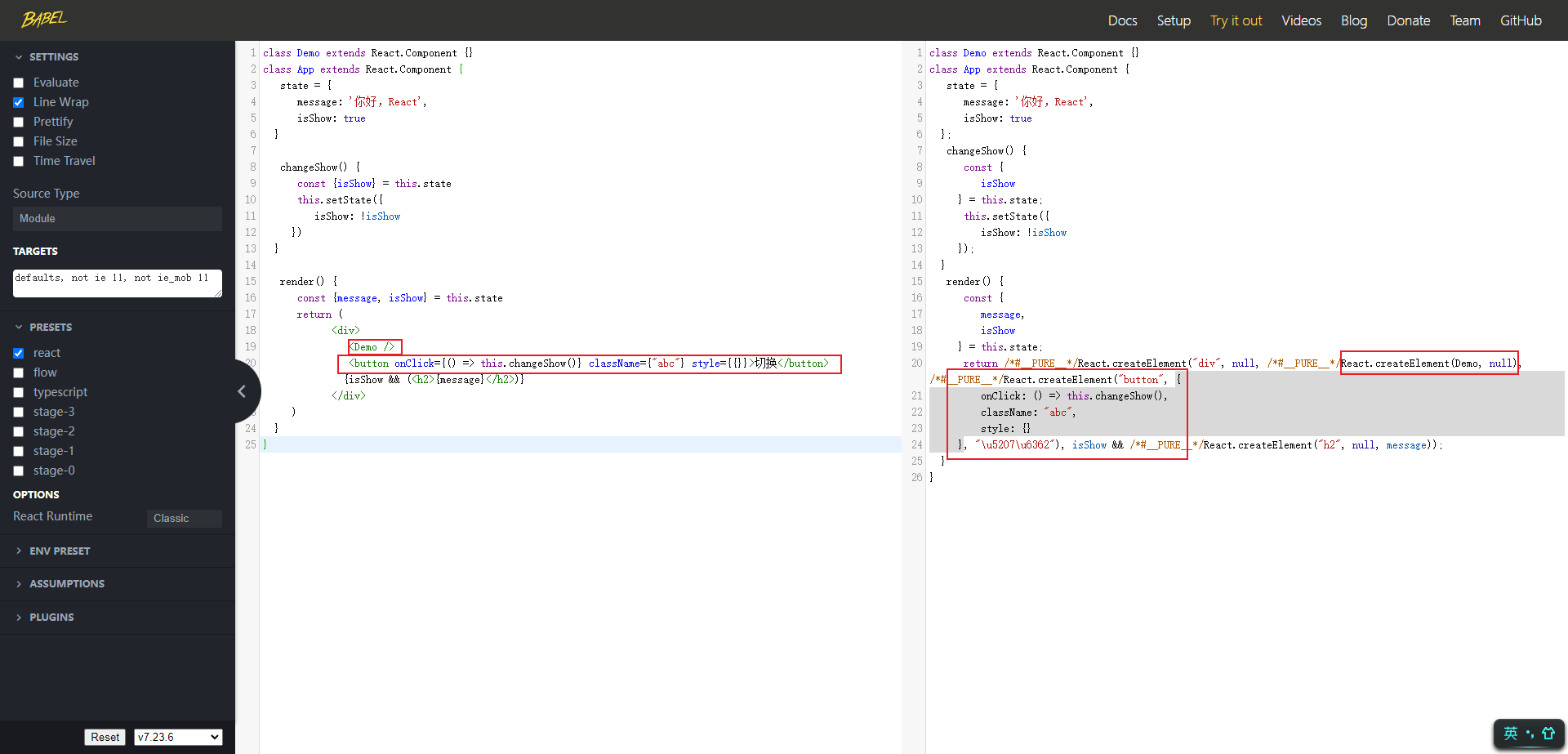Collapse the sidebar with the arrow handle
Screen dimensions: 1568x754
tap(242, 391)
